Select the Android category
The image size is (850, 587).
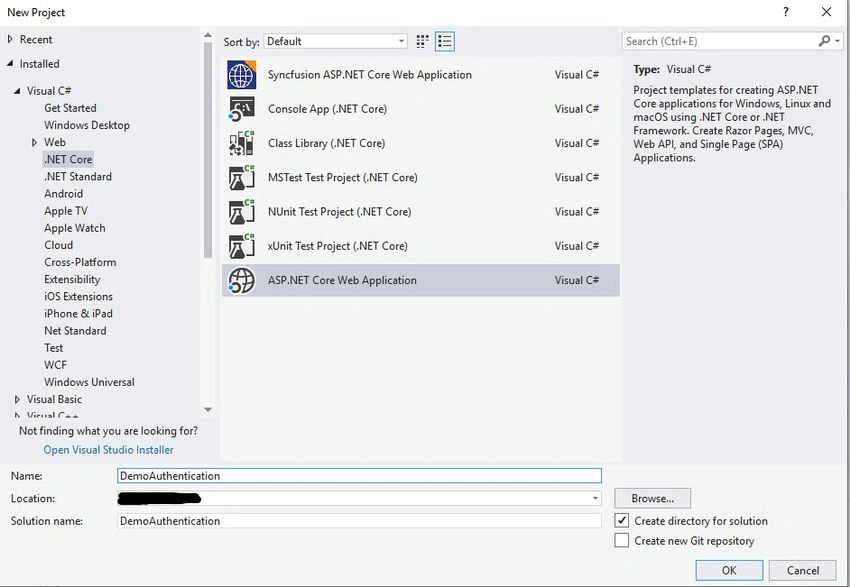coord(63,193)
